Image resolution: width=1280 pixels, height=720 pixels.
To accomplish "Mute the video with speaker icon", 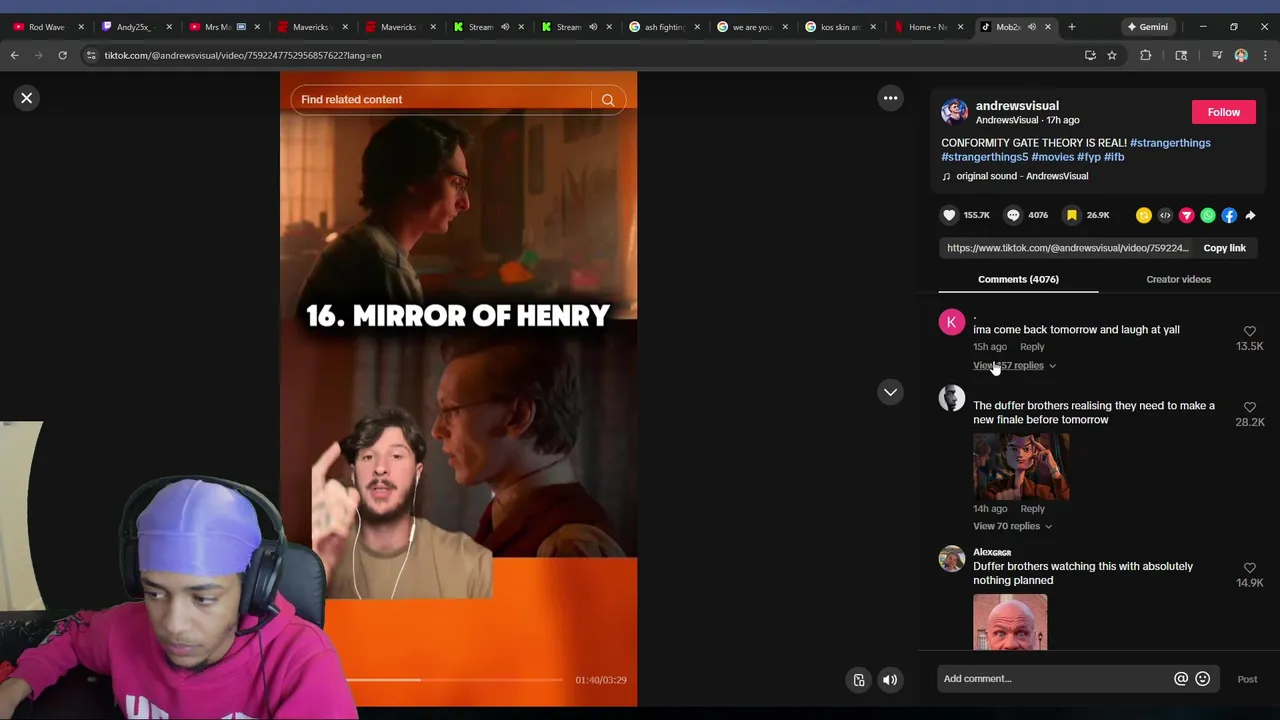I will pyautogui.click(x=890, y=680).
